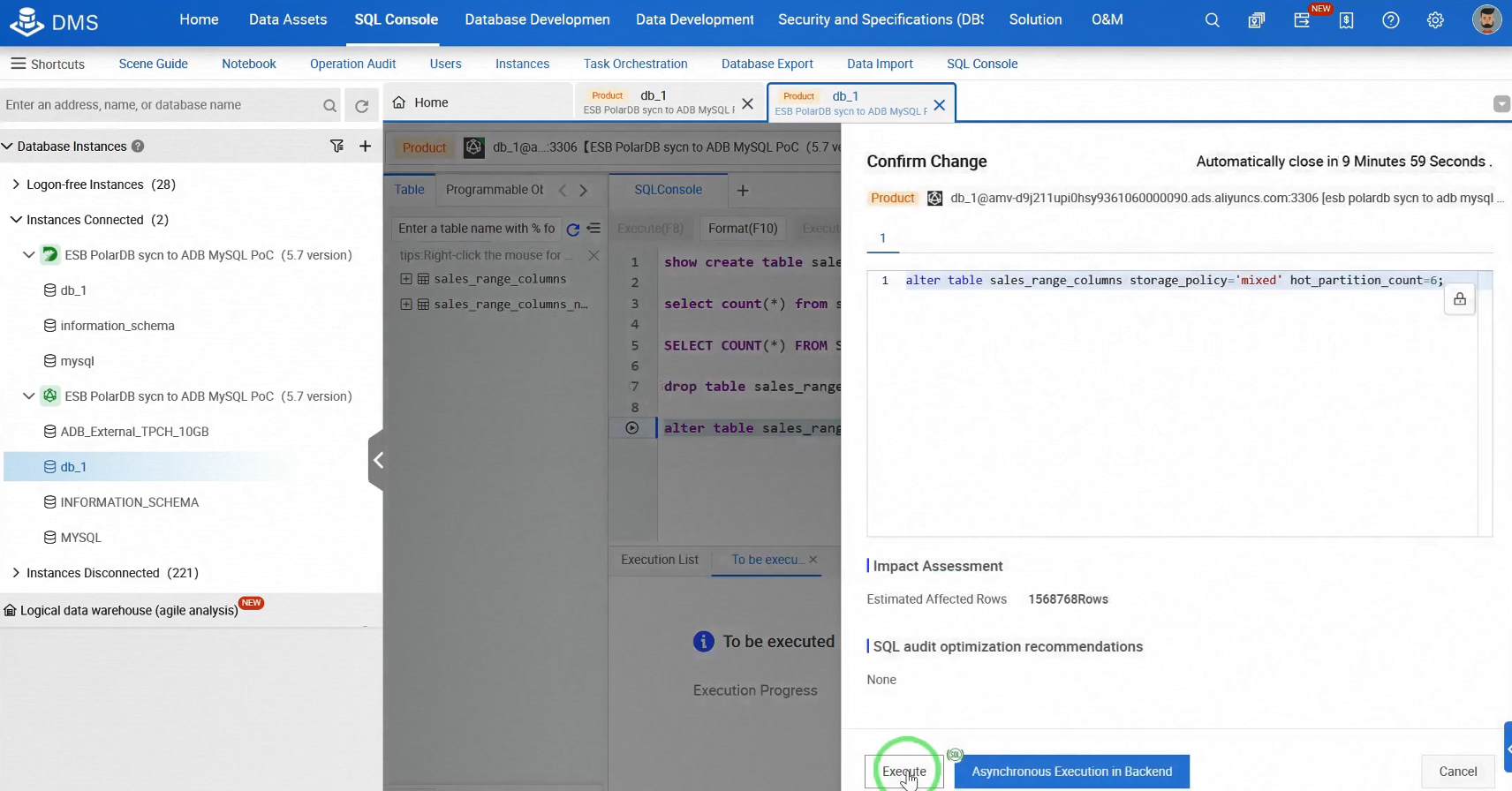Focus the table name filter input
This screenshot has height=791, width=1512.
pos(477,229)
